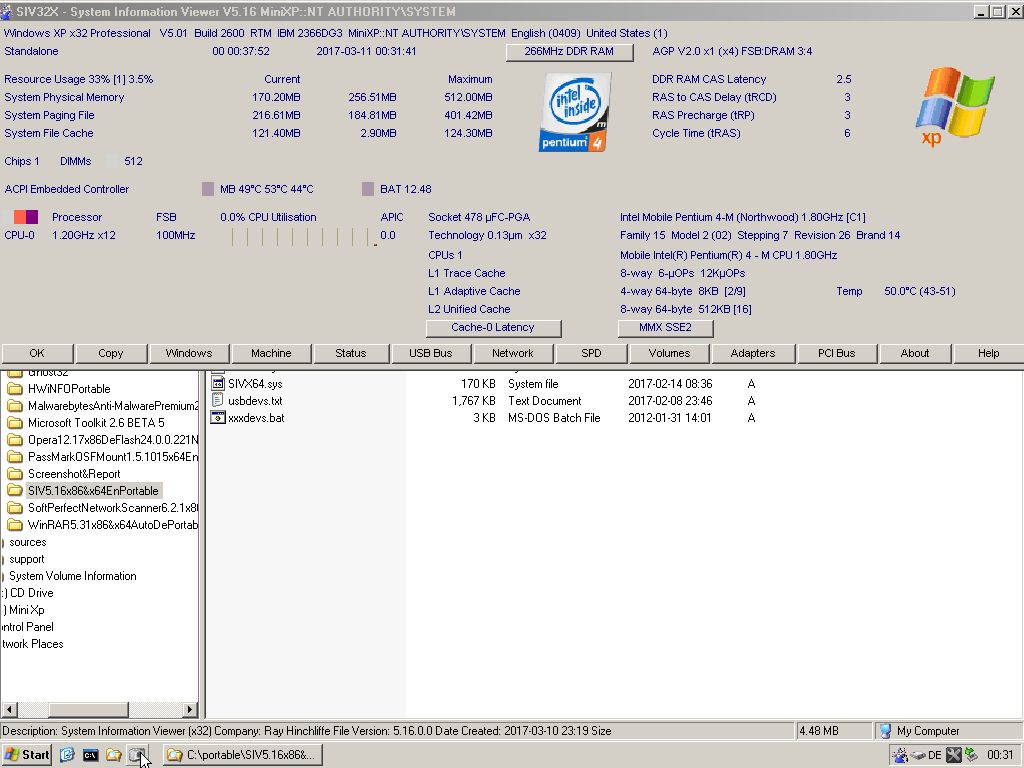This screenshot has width=1024, height=768.
Task: Select the PassMarkOSFMount folder icon
Action: (x=14, y=456)
